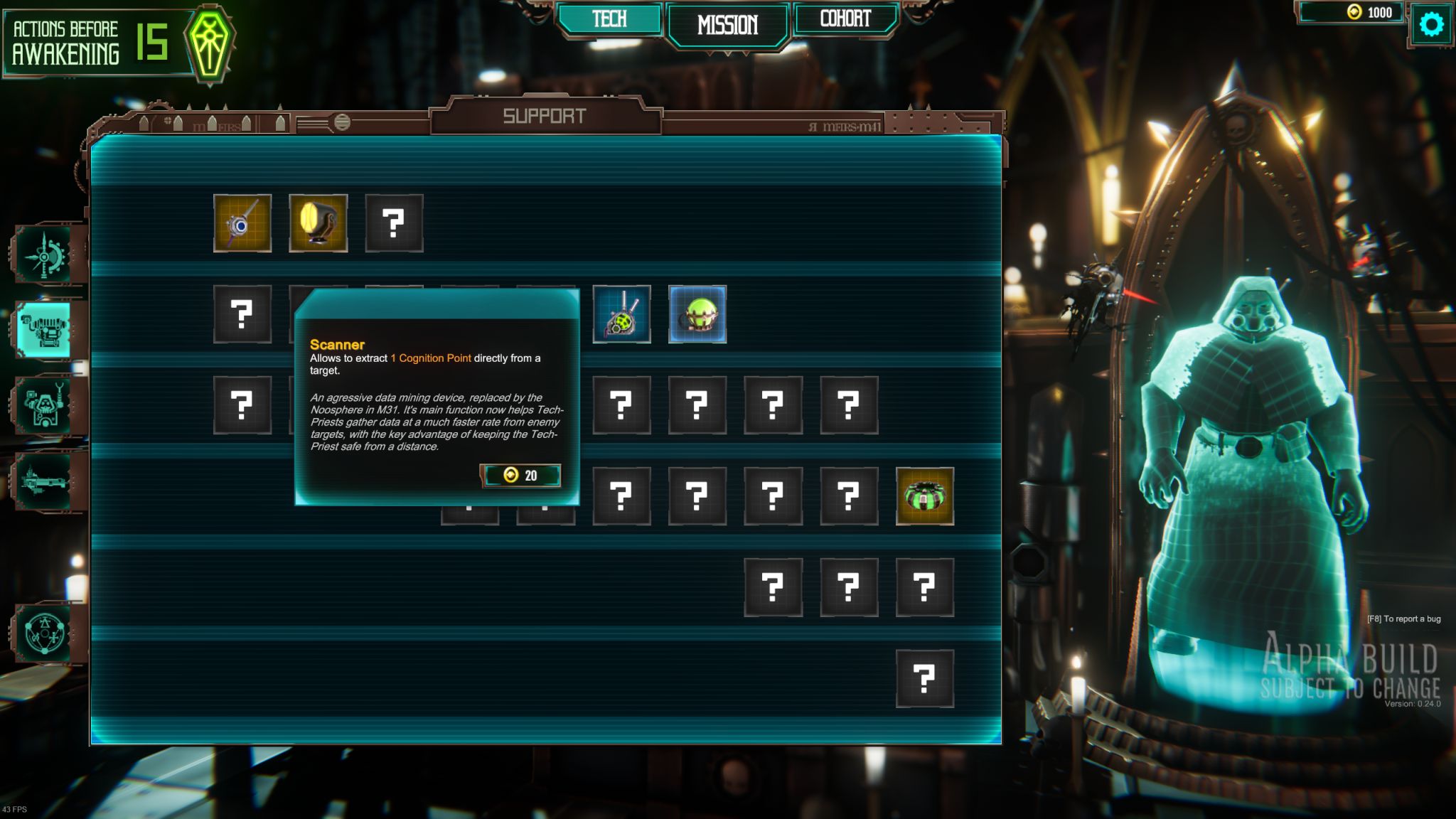The image size is (1456, 819).
Task: Select the locked tech in top row
Action: [x=394, y=223]
